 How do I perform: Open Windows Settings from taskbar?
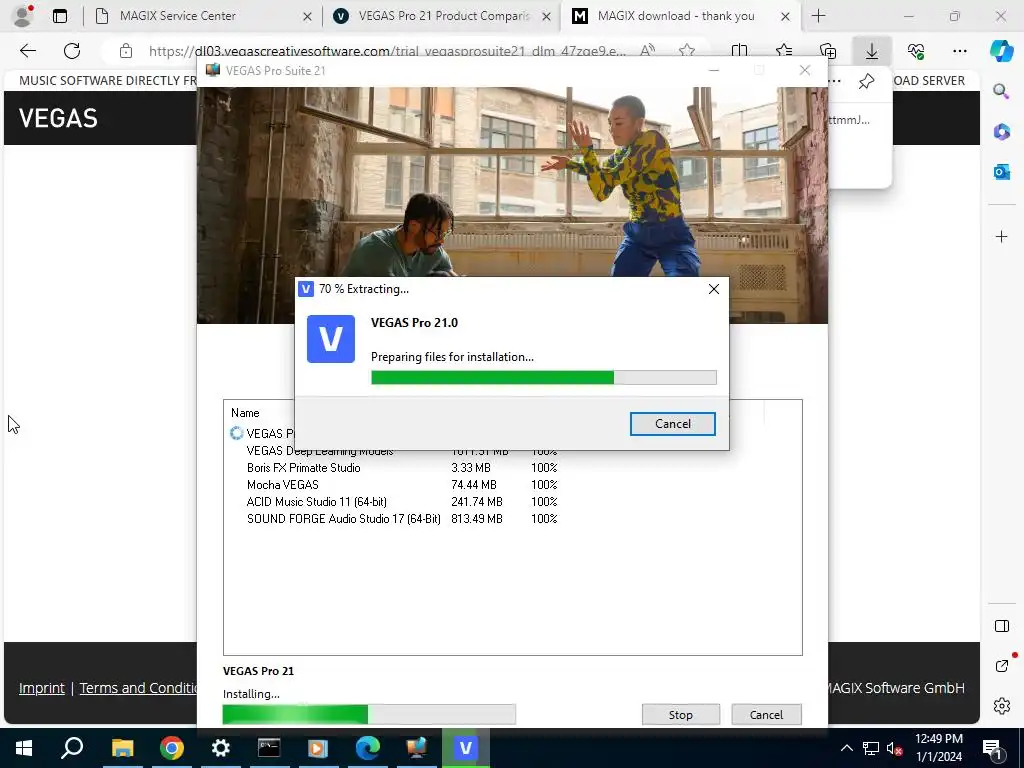tap(221, 748)
